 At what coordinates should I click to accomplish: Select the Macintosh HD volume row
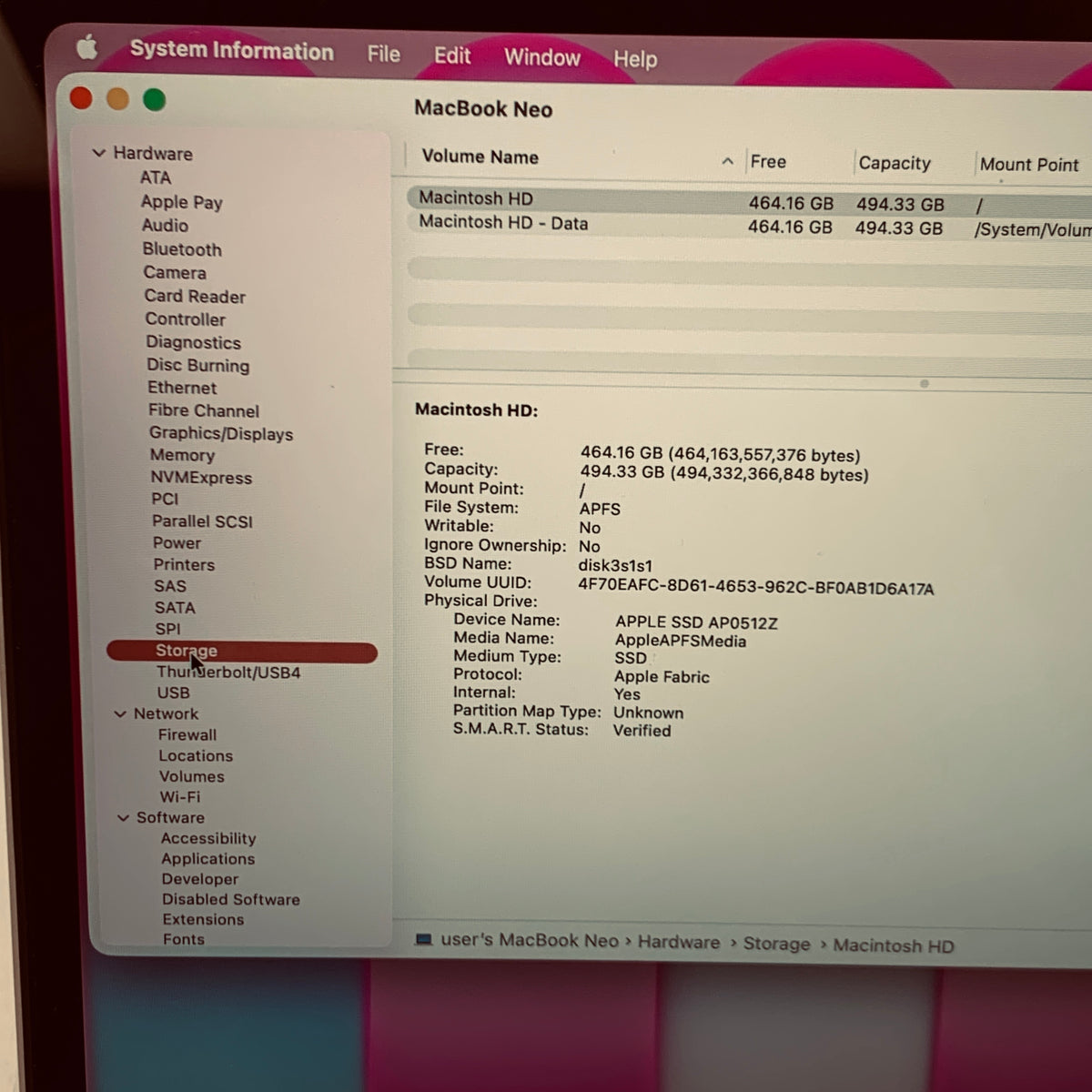tap(748, 201)
